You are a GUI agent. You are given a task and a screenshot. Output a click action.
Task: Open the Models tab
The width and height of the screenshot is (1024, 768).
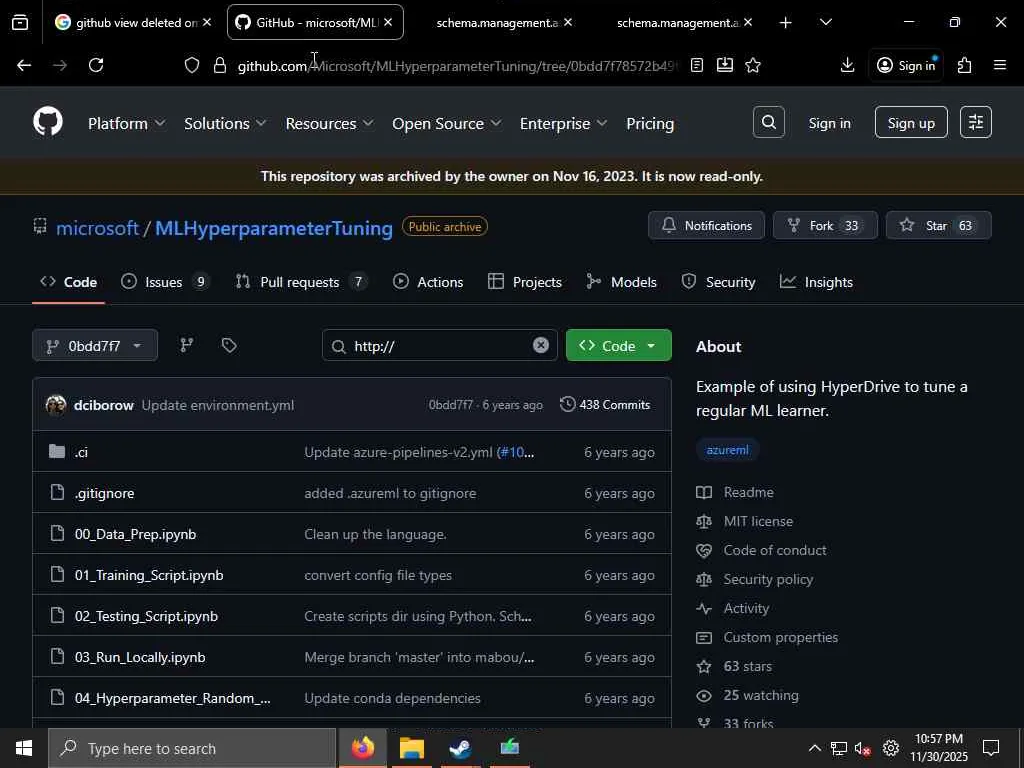[x=622, y=282]
